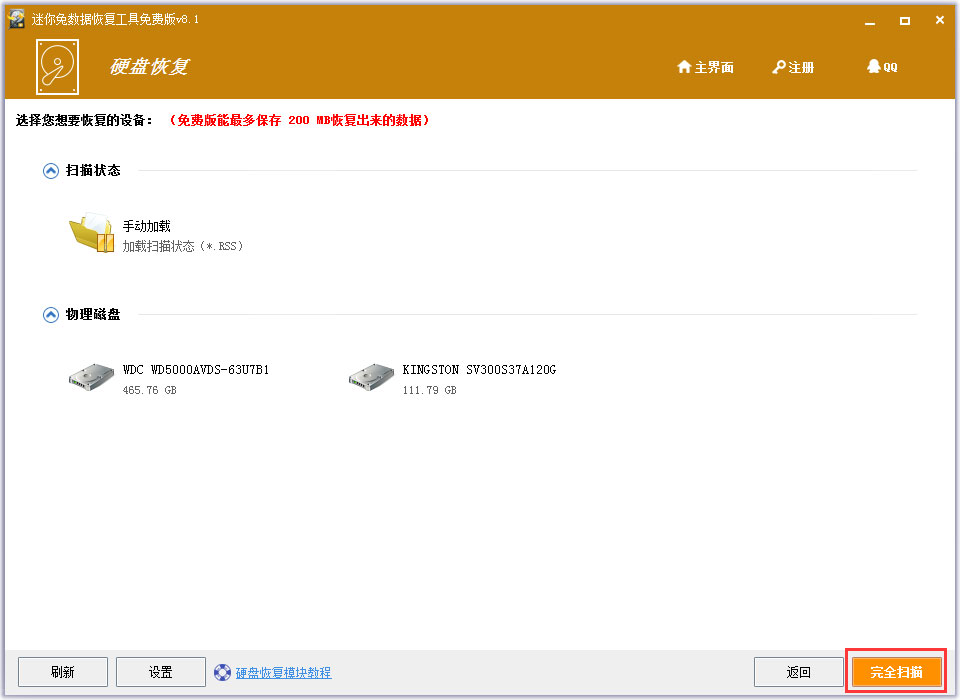Click the home icon beside 主界面
The height and width of the screenshot is (700, 960).
pyautogui.click(x=683, y=66)
